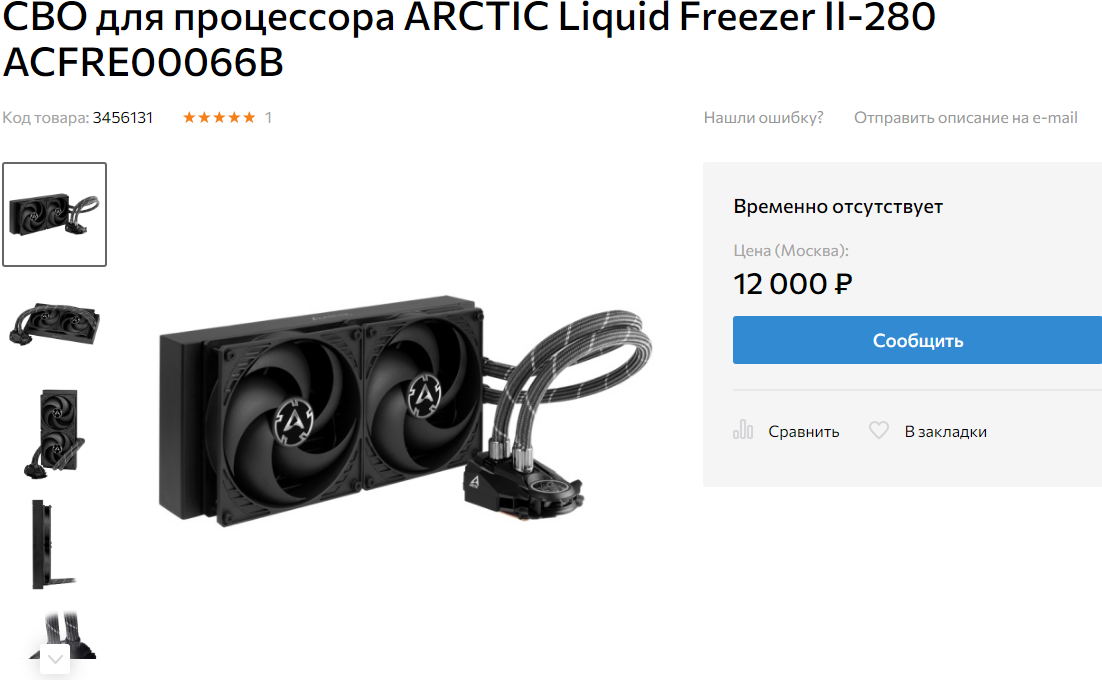Click the review count number after stars
The image size is (1102, 680).
coord(268,117)
